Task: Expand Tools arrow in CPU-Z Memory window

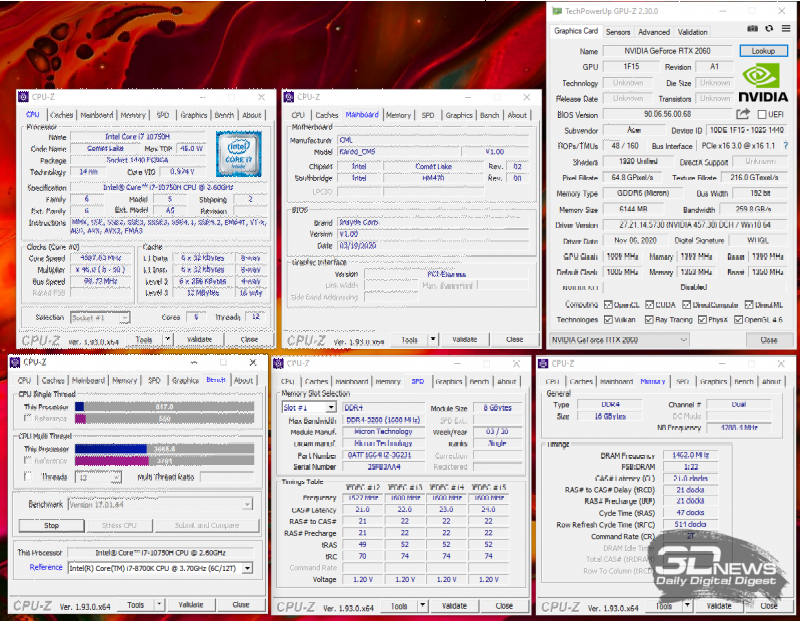Action: point(687,606)
